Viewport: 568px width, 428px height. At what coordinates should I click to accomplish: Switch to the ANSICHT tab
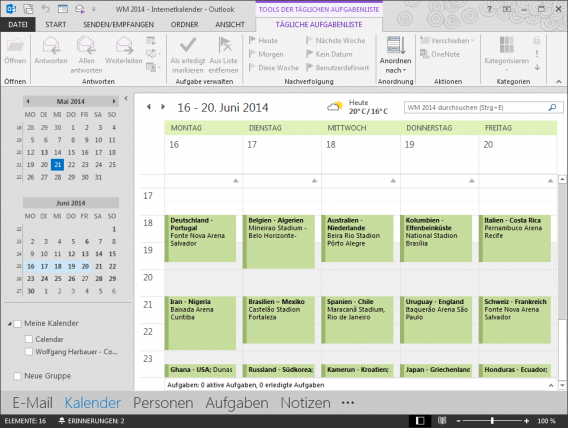click(x=230, y=24)
